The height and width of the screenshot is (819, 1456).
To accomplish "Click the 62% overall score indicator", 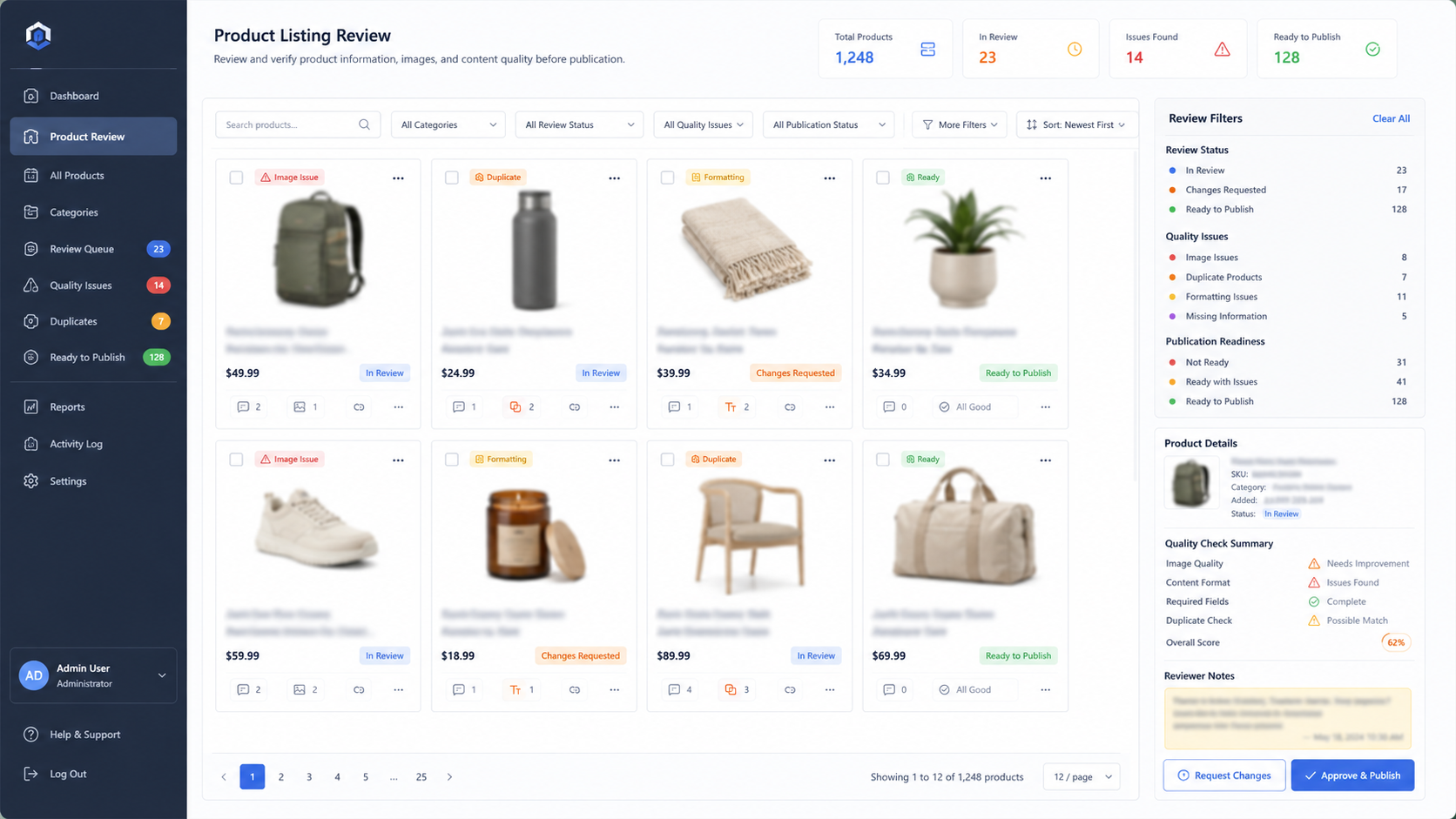I will tap(1396, 642).
